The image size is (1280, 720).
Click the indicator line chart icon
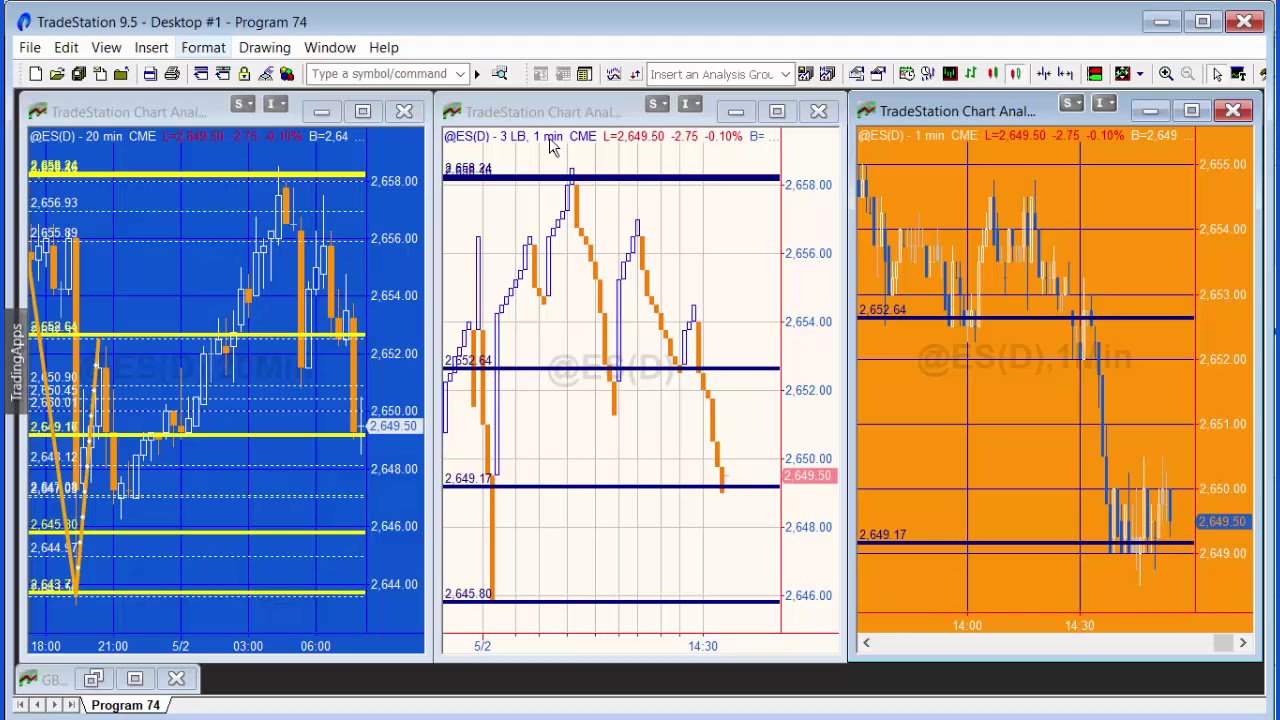click(613, 74)
